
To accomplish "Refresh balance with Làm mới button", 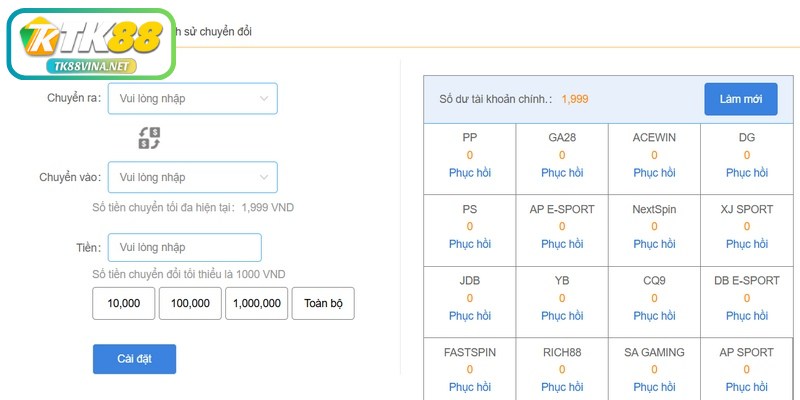I will point(740,99).
